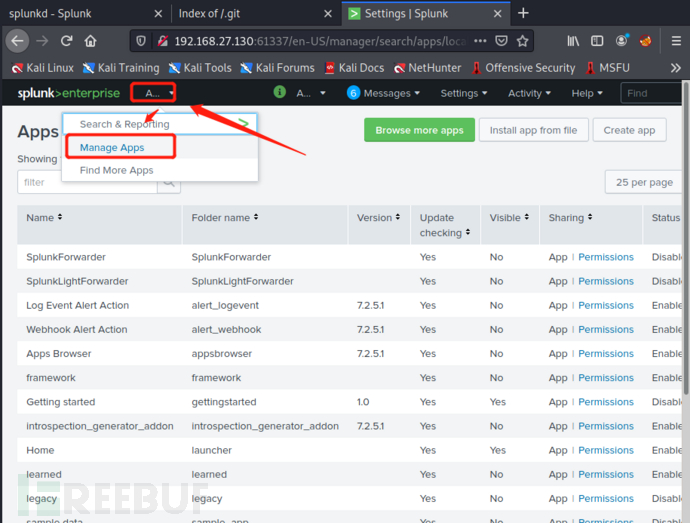This screenshot has height=523, width=690.
Task: Sort the table by Name column
Action: coord(44,217)
